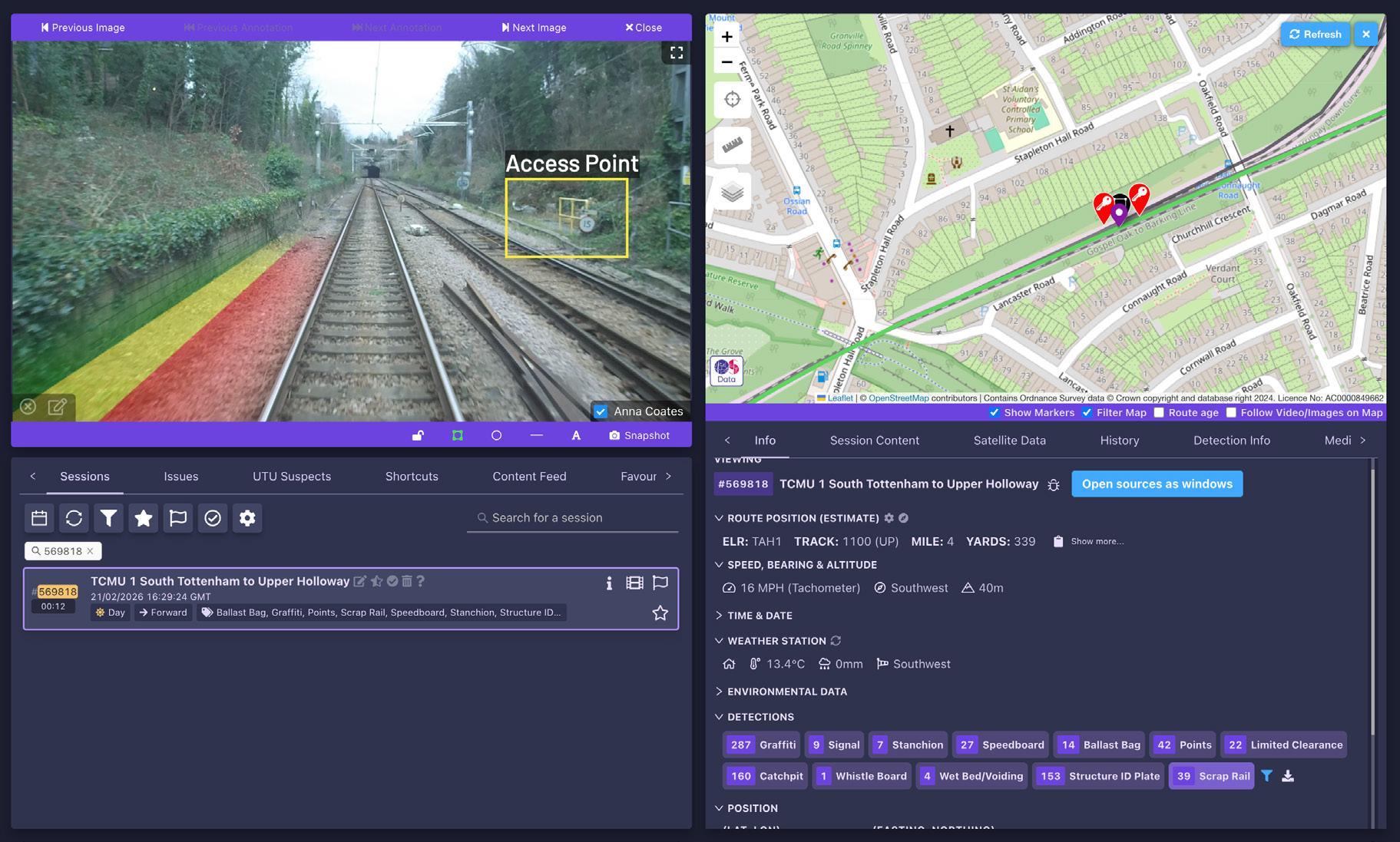Click the flag filter button in sessions toolbar
The height and width of the screenshot is (842, 1400).
[178, 518]
